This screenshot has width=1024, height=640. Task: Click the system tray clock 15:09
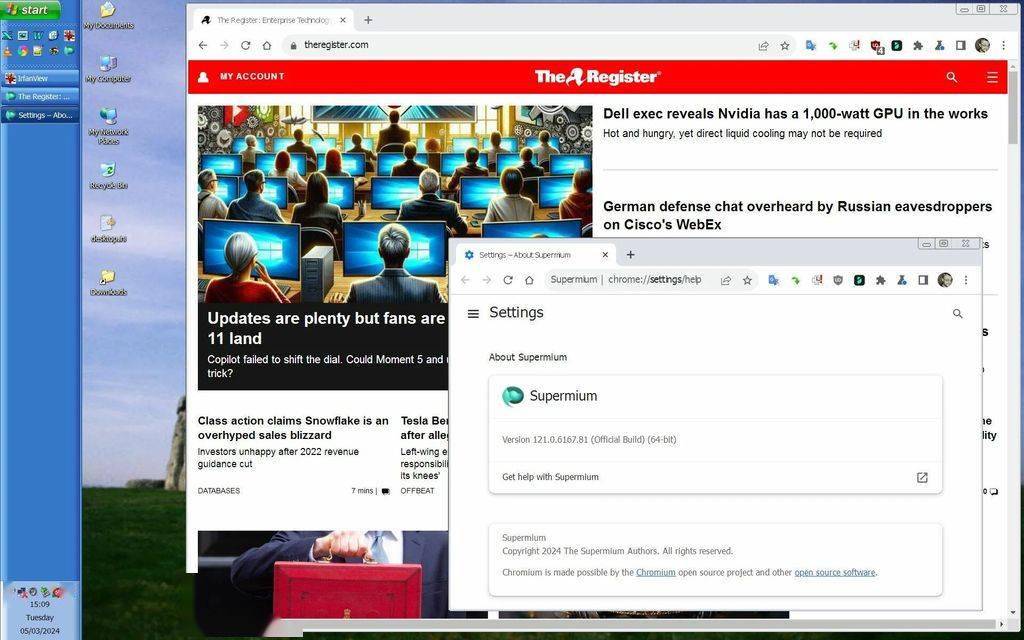click(40, 604)
